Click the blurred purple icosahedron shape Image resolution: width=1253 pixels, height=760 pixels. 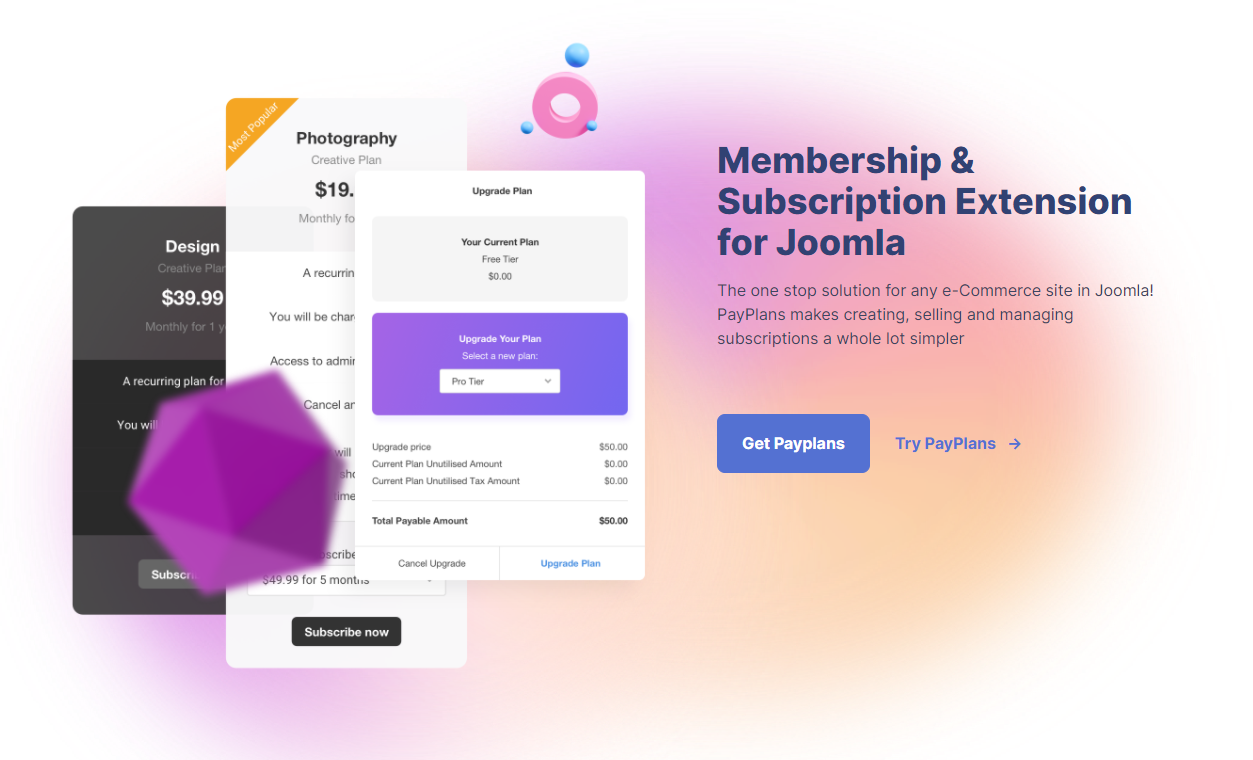[x=234, y=481]
